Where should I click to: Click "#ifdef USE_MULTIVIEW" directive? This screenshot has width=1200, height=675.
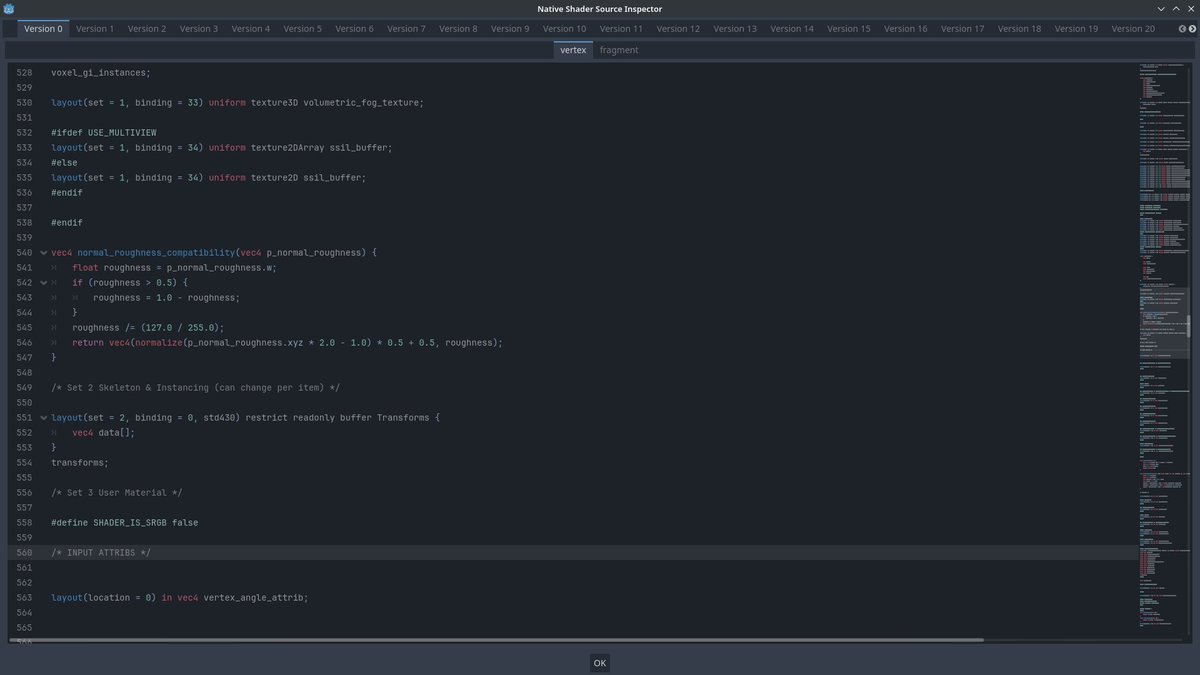pyautogui.click(x=104, y=133)
